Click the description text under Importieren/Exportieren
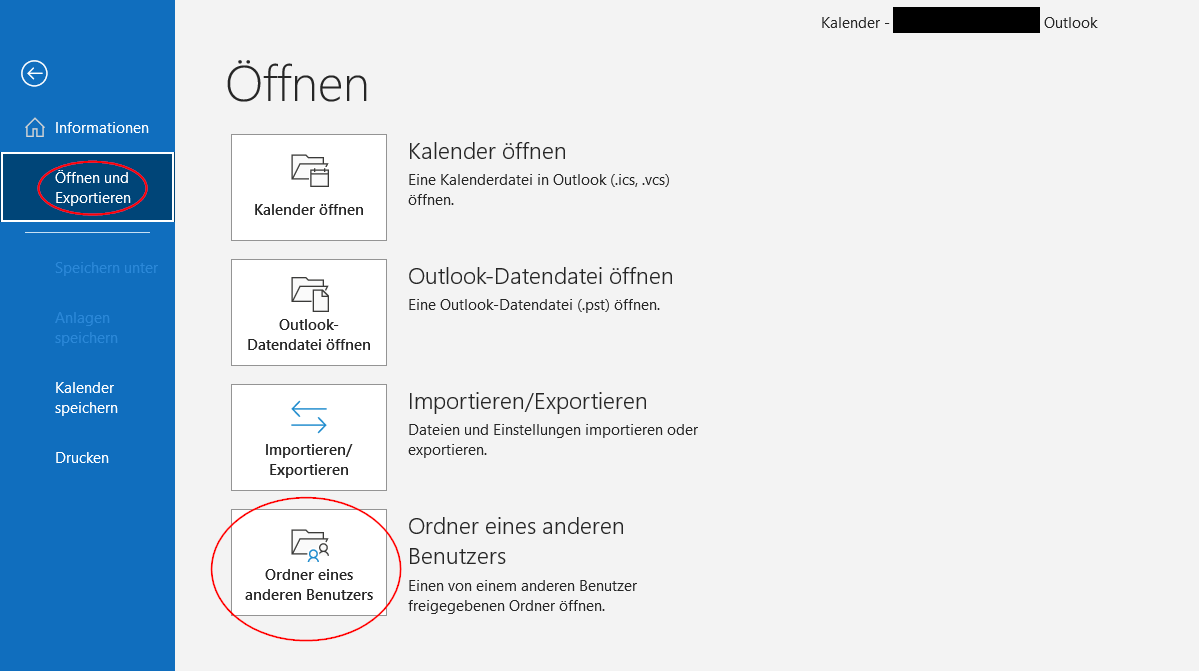 [x=552, y=440]
